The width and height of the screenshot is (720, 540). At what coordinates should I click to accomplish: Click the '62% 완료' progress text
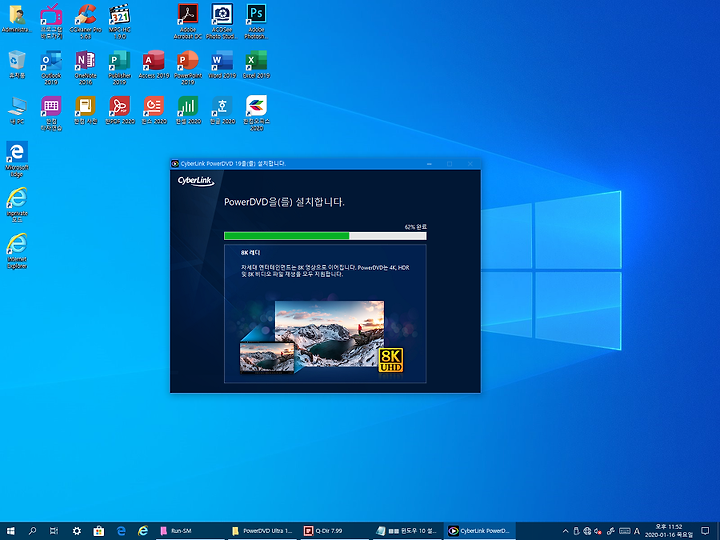click(x=415, y=227)
